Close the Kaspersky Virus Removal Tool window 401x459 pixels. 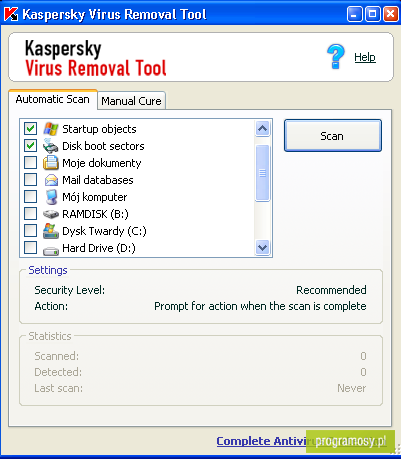390,14
